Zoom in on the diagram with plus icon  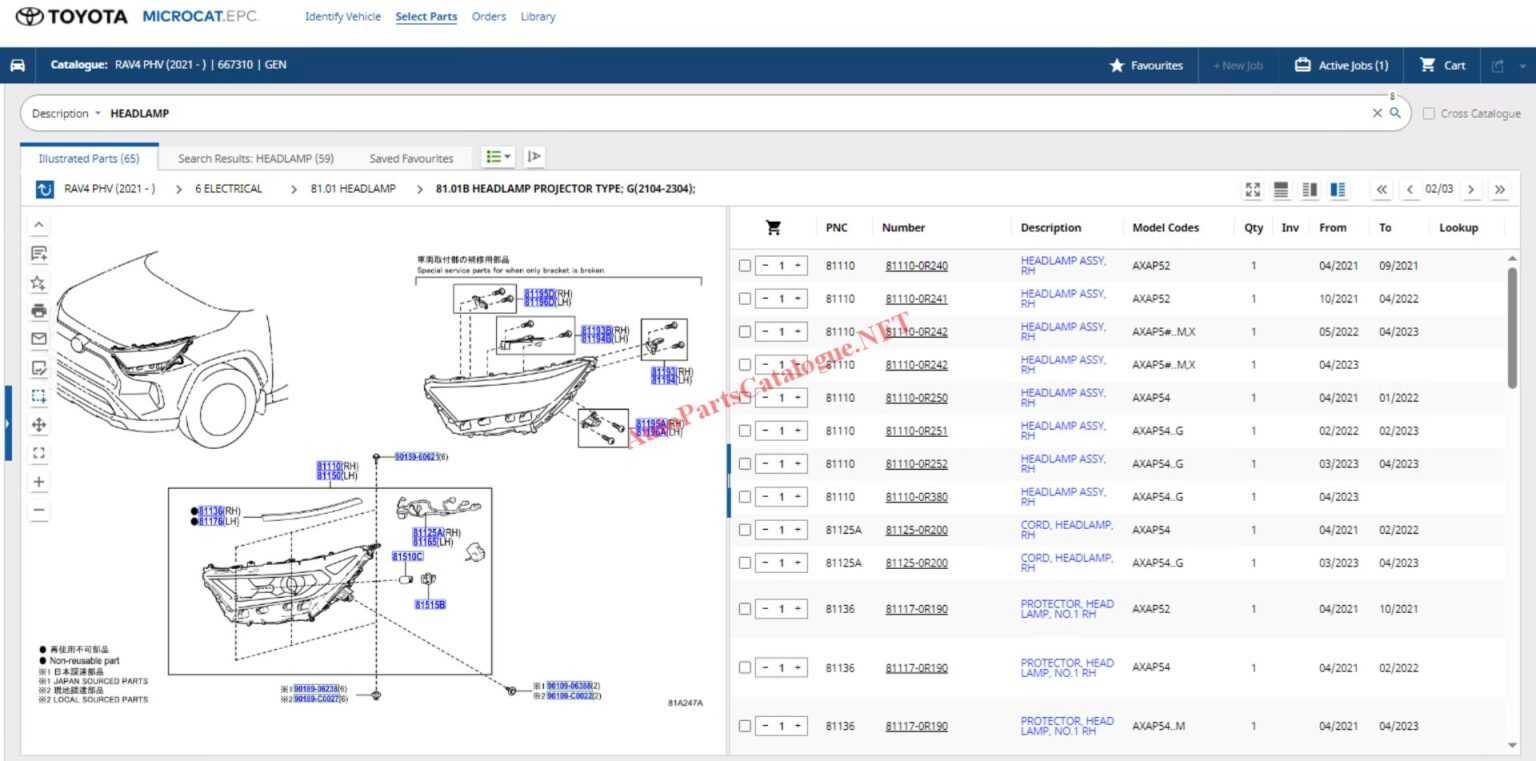tap(38, 481)
